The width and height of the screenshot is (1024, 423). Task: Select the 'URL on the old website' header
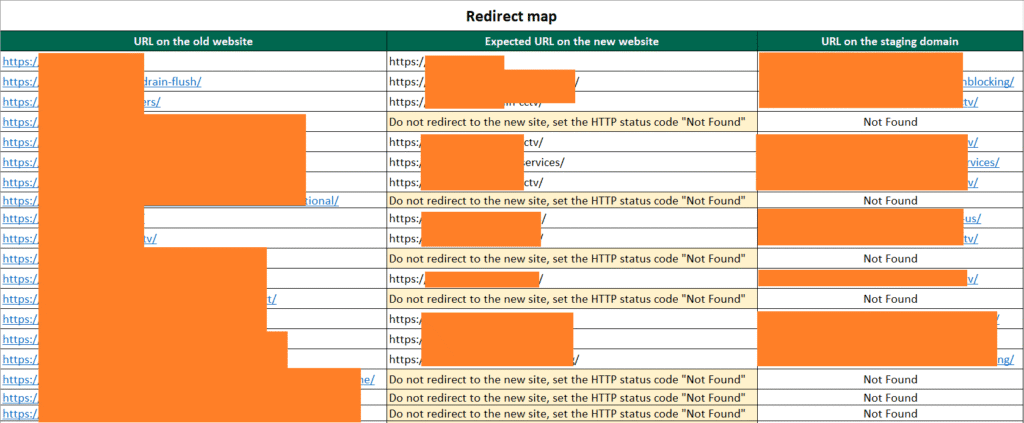point(193,41)
